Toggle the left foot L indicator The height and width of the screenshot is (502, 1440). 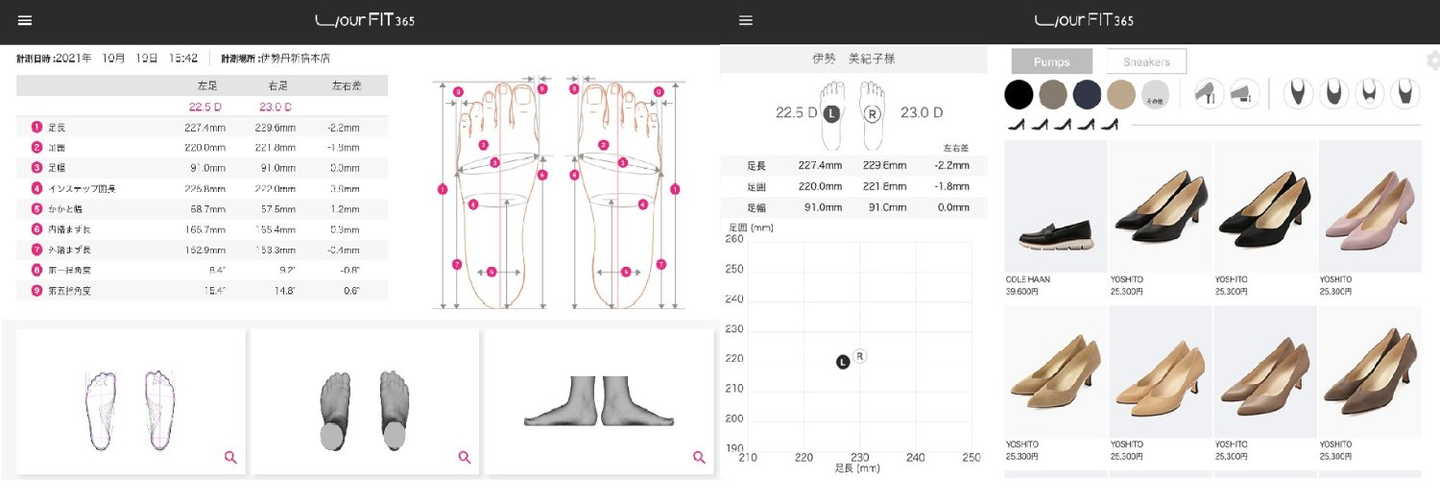[830, 114]
